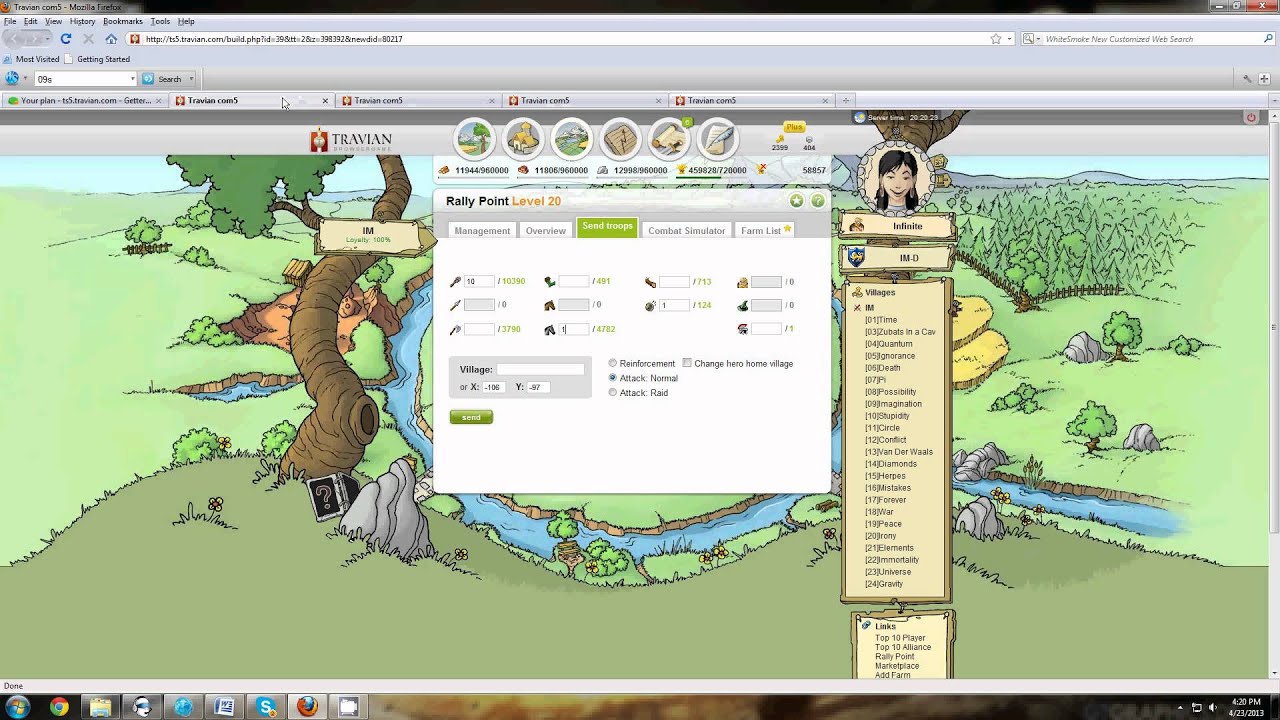Click the logout power icon

pyautogui.click(x=1250, y=117)
